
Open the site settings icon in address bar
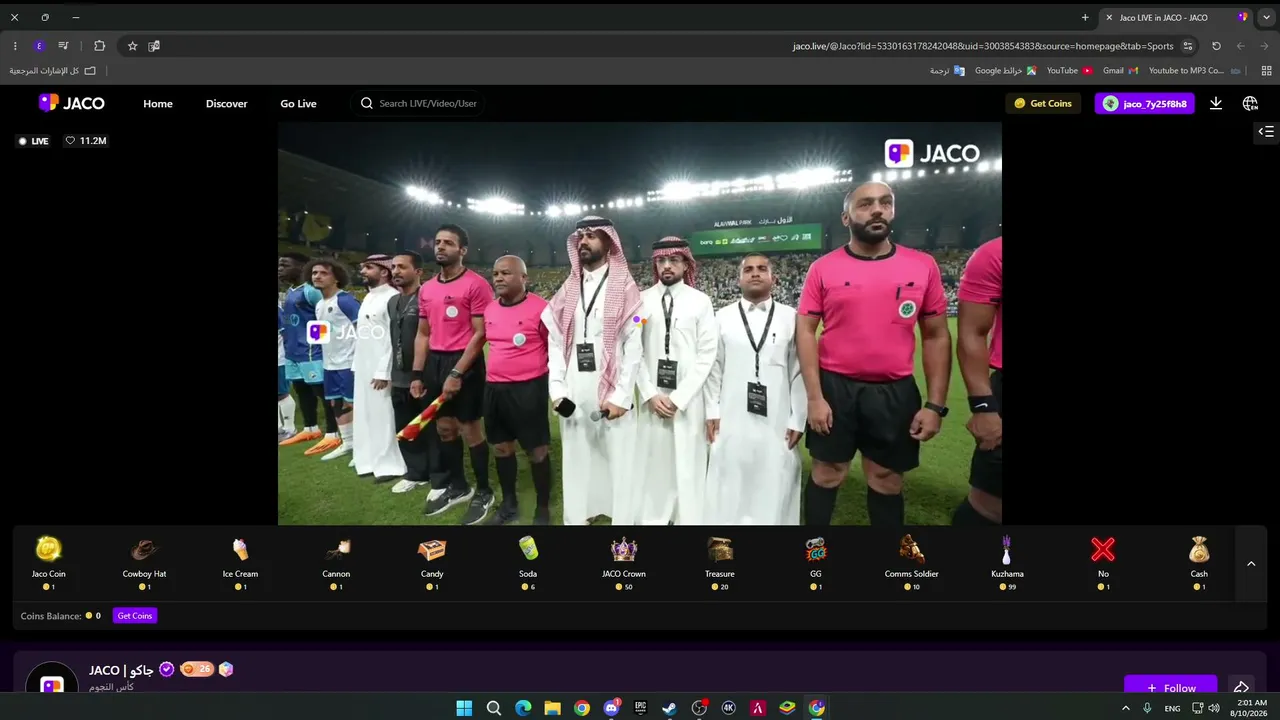[x=1188, y=46]
